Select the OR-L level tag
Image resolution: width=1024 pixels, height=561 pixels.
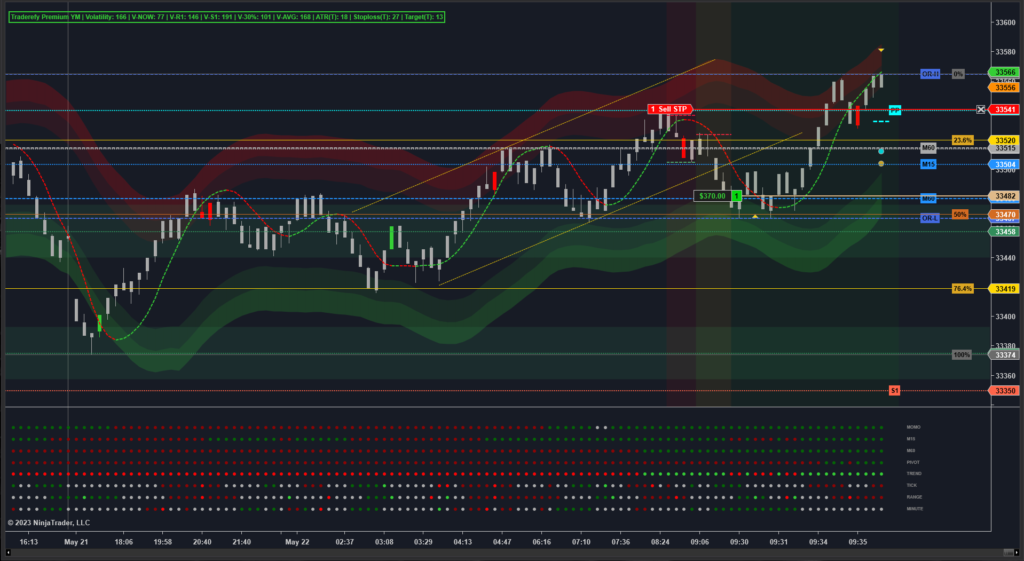(x=930, y=218)
